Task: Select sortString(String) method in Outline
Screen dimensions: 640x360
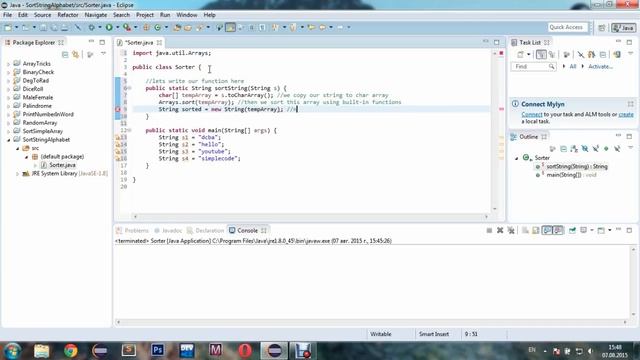Action: click(576, 167)
